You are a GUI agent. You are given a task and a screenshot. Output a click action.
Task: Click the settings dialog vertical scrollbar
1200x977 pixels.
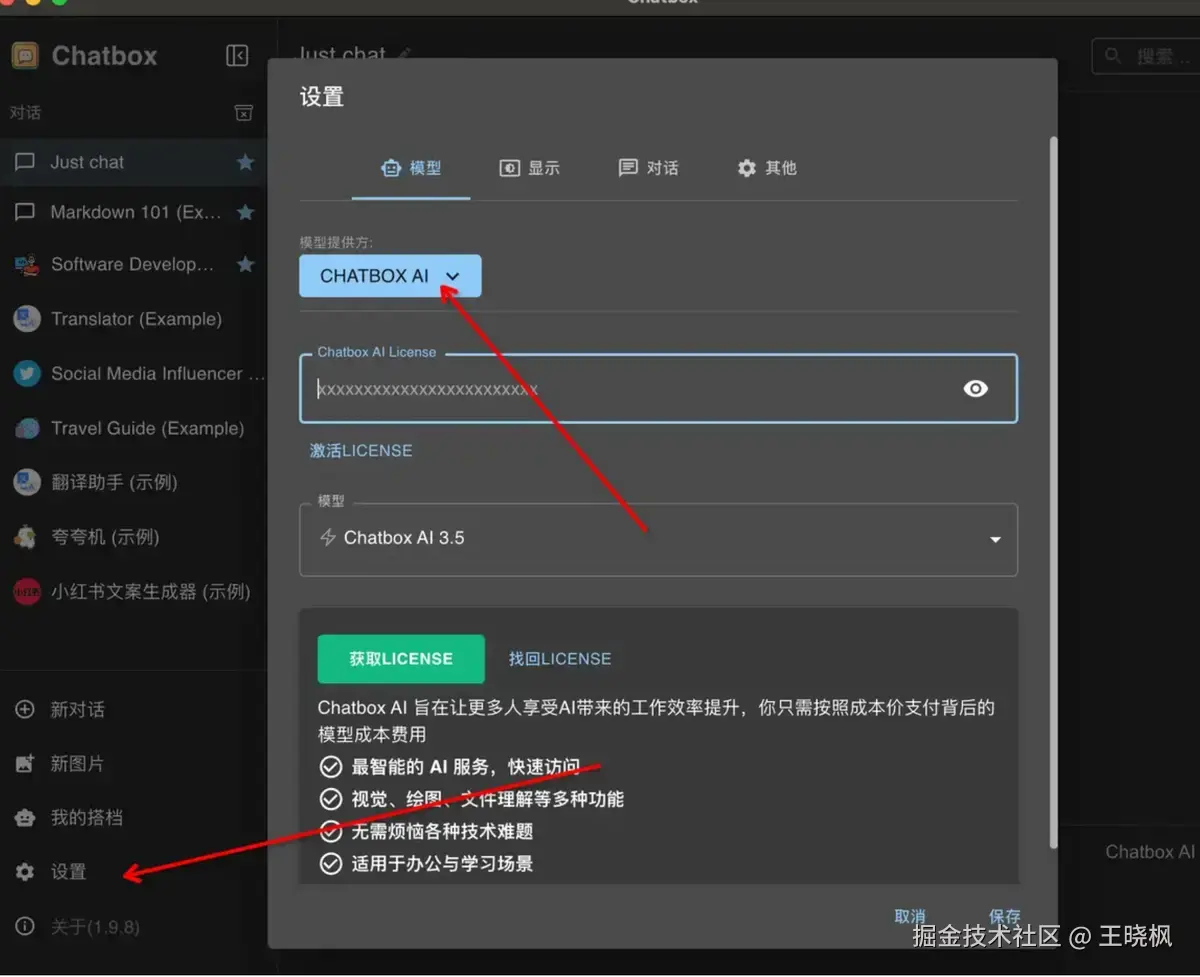pos(1052,490)
